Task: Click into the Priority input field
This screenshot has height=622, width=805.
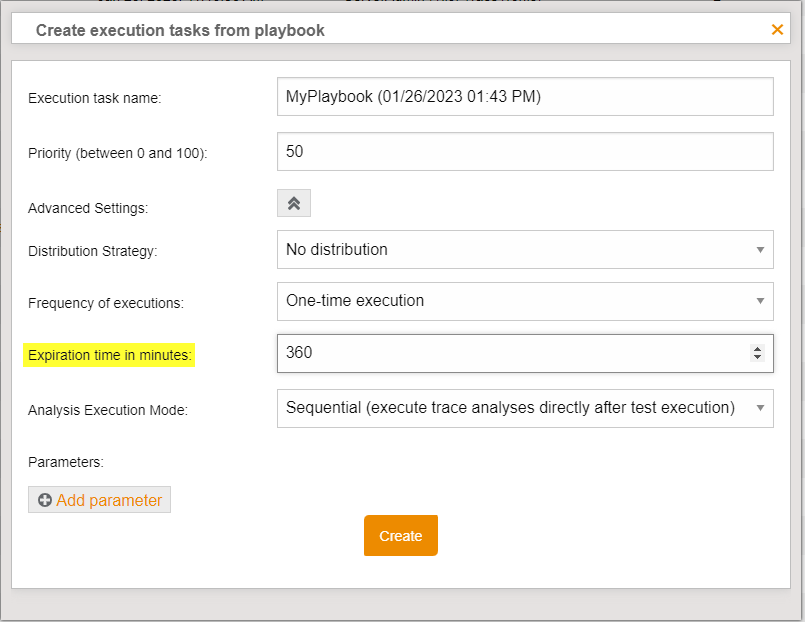Action: click(x=524, y=152)
